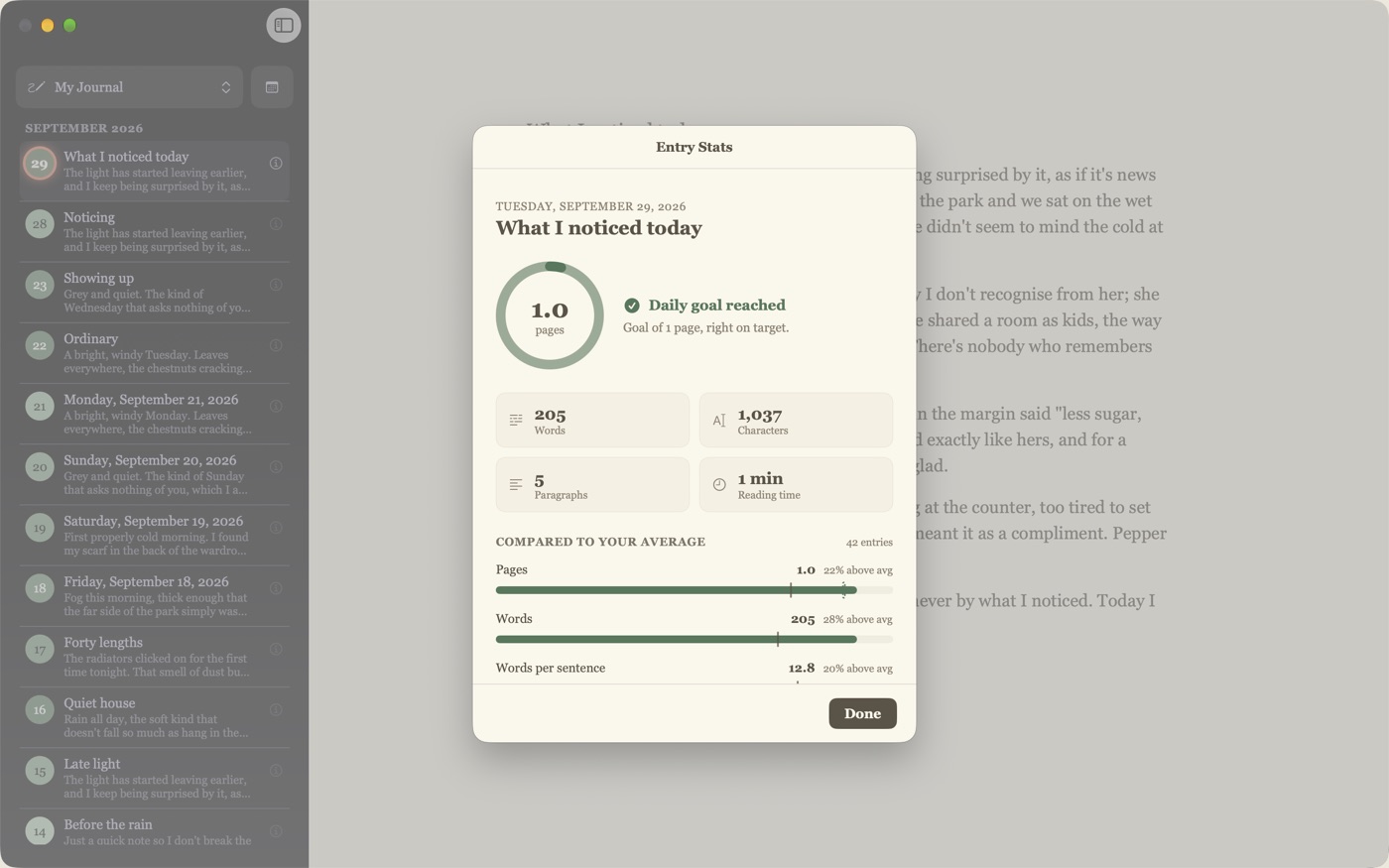Viewport: 1389px width, 868px height.
Task: Click the "205" word count value
Action: coord(550,415)
